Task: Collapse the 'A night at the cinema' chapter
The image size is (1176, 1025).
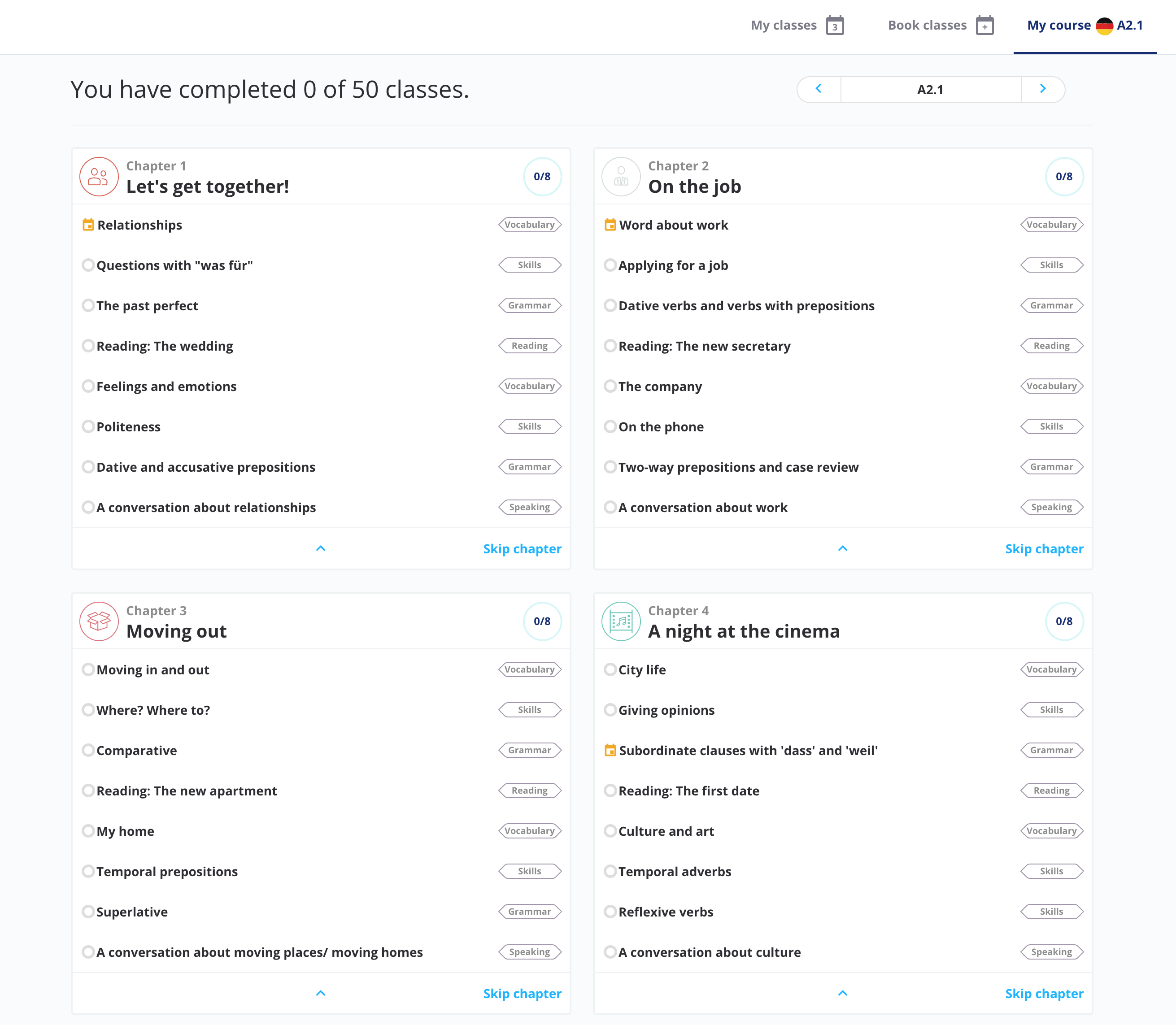Action: coord(842,993)
